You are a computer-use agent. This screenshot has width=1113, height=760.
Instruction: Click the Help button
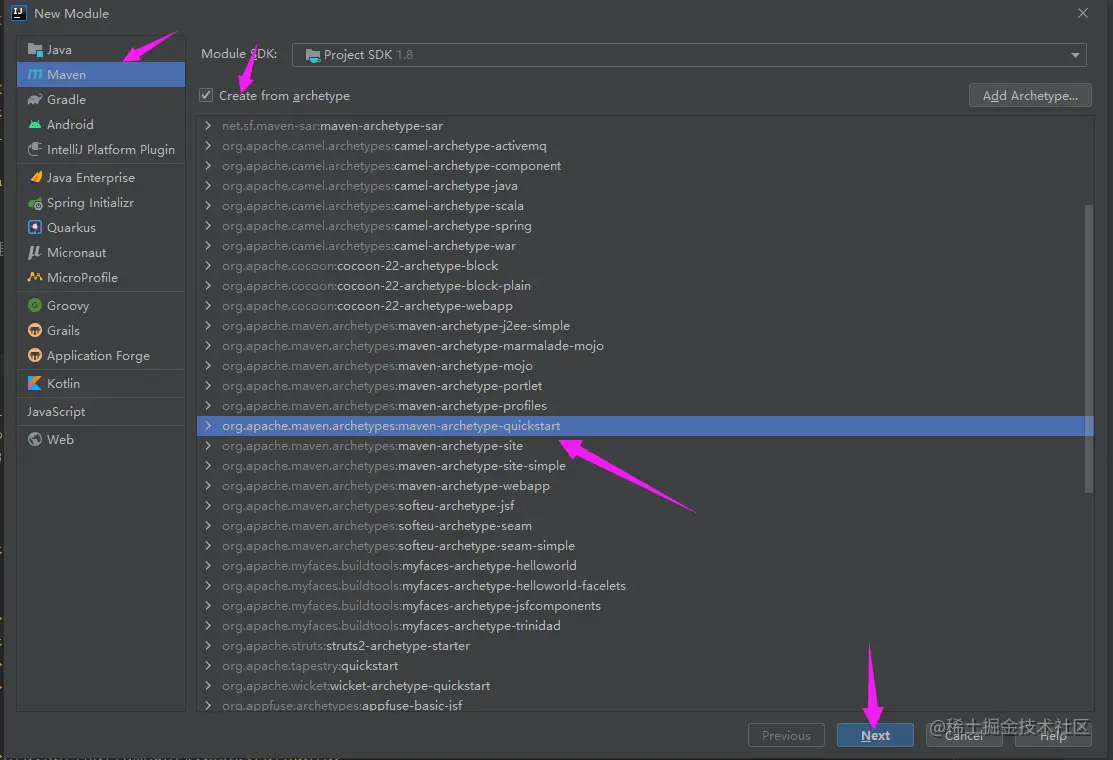(x=1053, y=735)
